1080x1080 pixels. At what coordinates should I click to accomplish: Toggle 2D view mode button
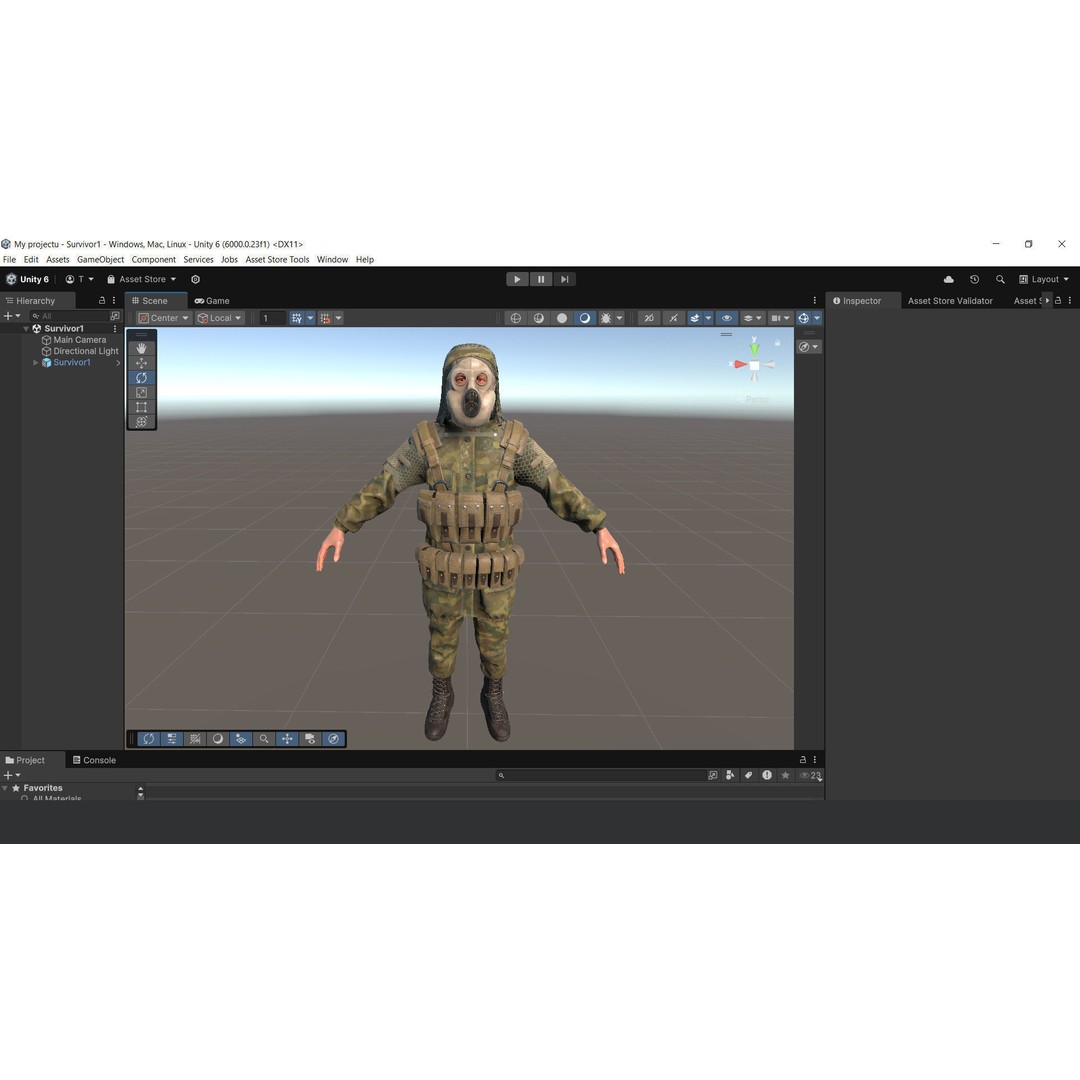649,318
